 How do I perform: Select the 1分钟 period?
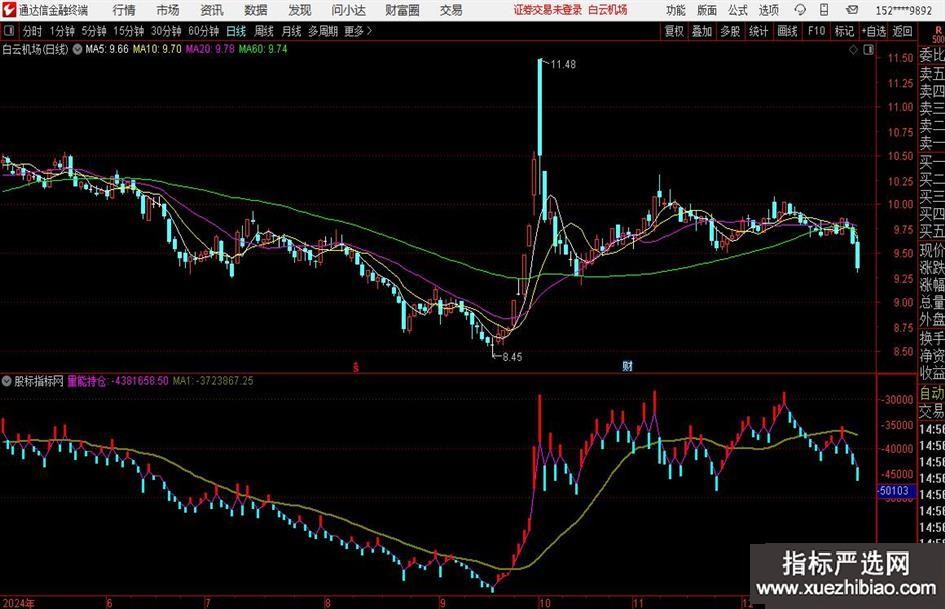pyautogui.click(x=61, y=31)
